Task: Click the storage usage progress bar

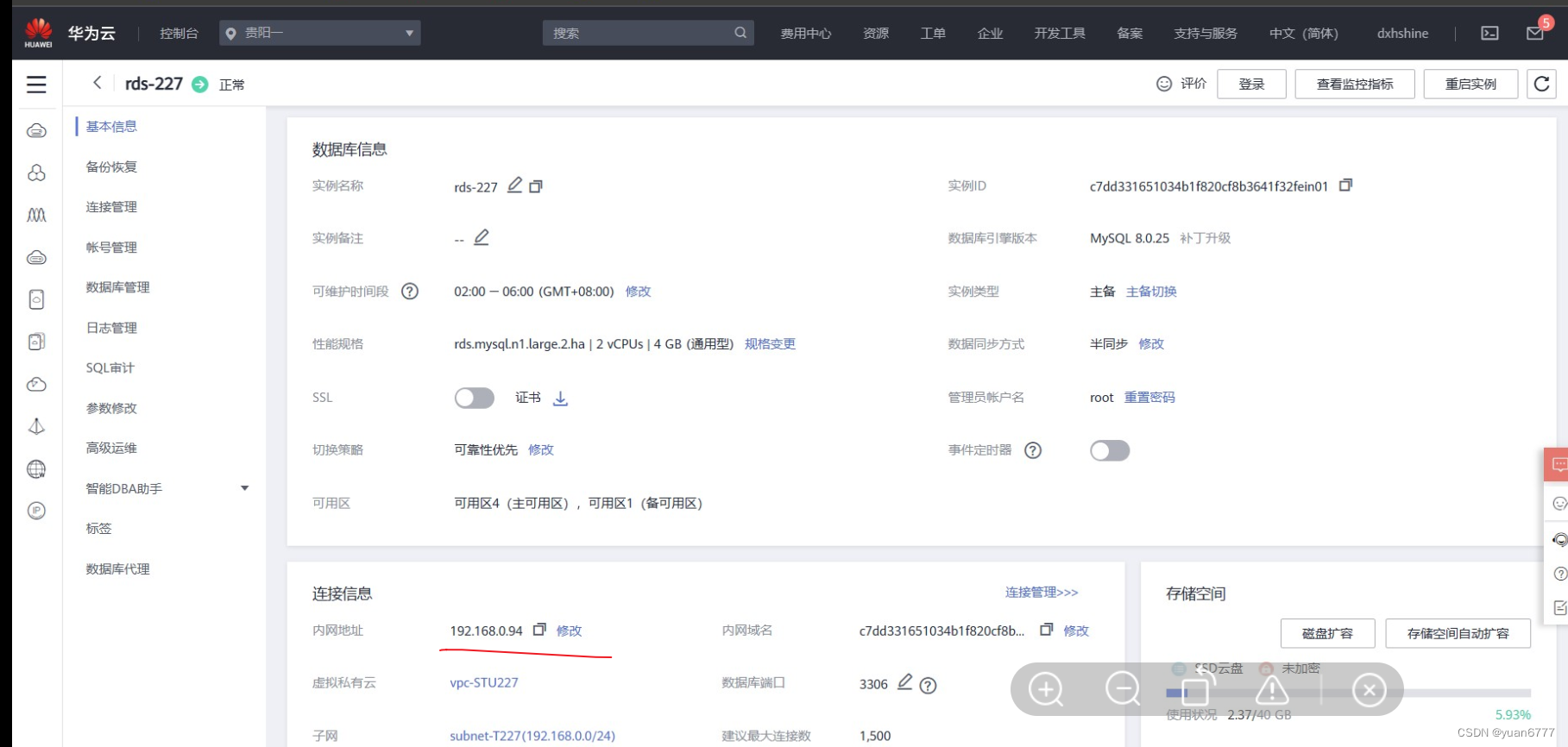Action: point(1348,693)
